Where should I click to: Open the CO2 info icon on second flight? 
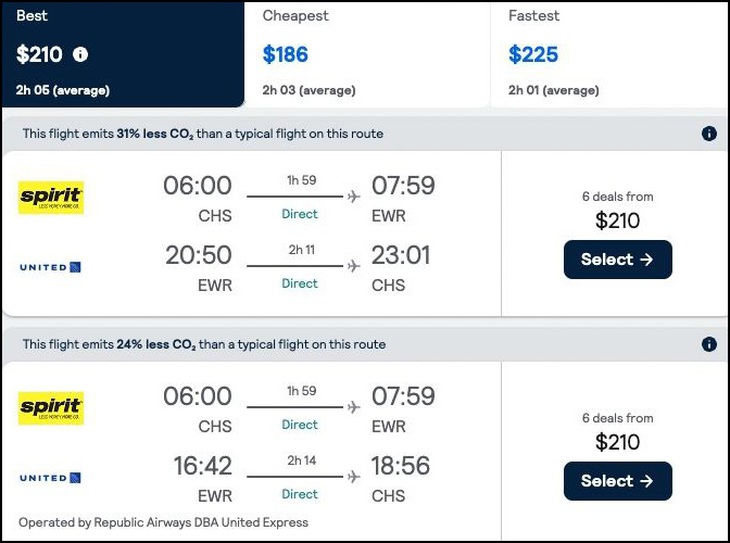[x=709, y=344]
